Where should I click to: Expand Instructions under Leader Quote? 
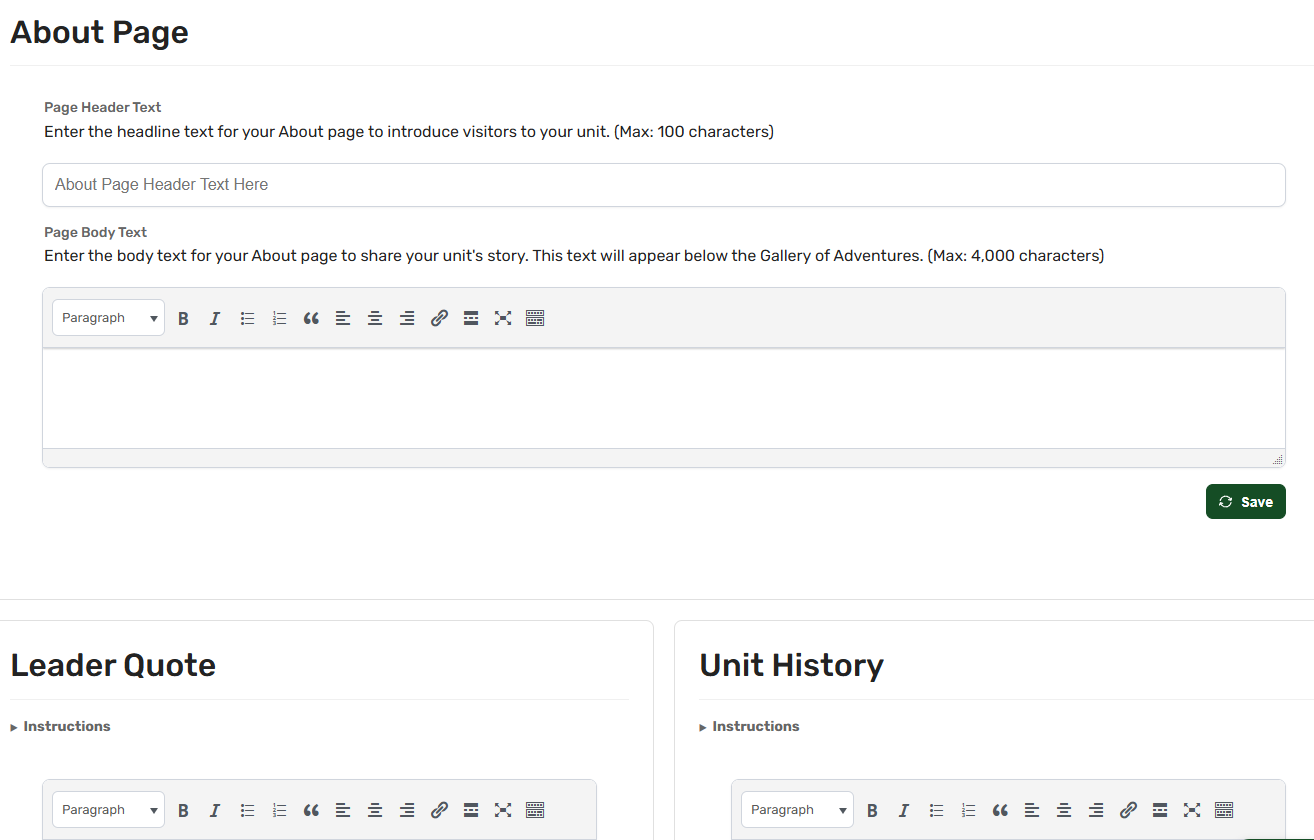click(x=60, y=726)
